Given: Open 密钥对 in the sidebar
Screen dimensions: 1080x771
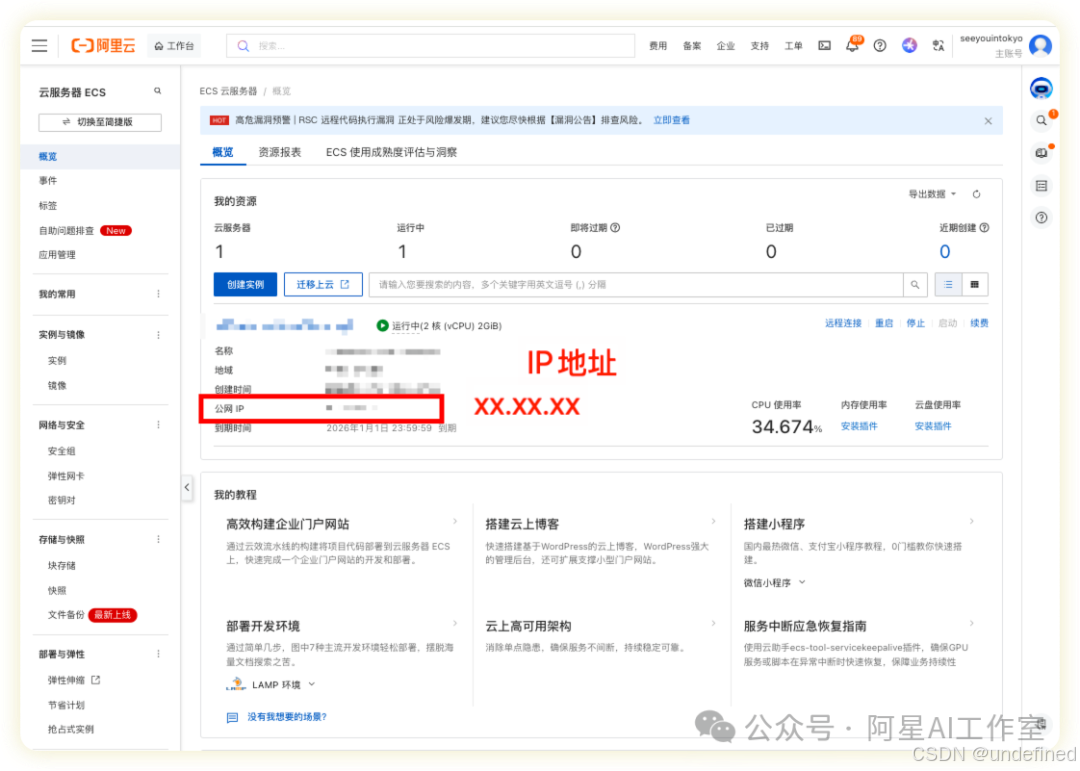Looking at the screenshot, I should click(61, 501).
